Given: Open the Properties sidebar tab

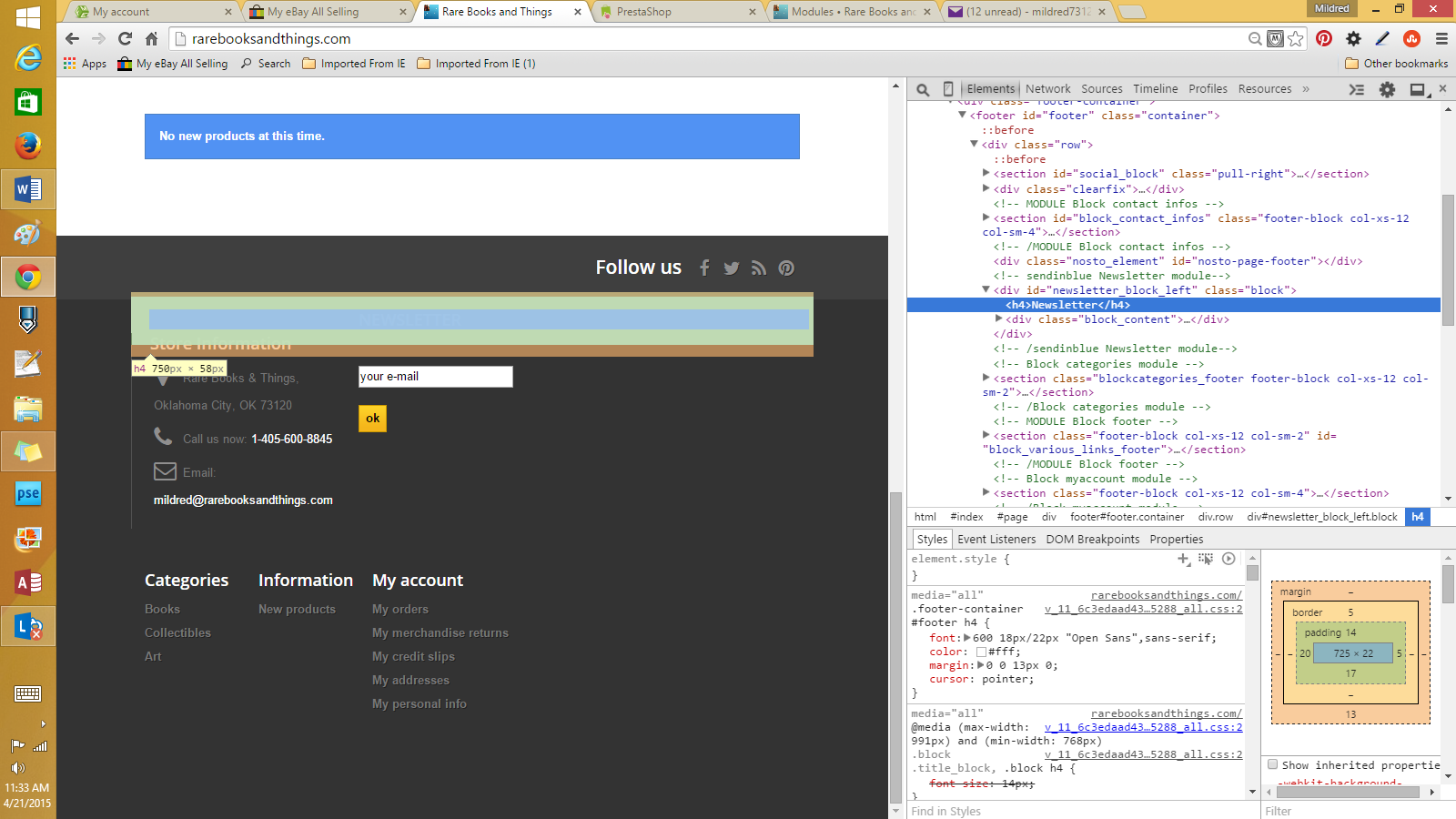Looking at the screenshot, I should click(x=1177, y=539).
